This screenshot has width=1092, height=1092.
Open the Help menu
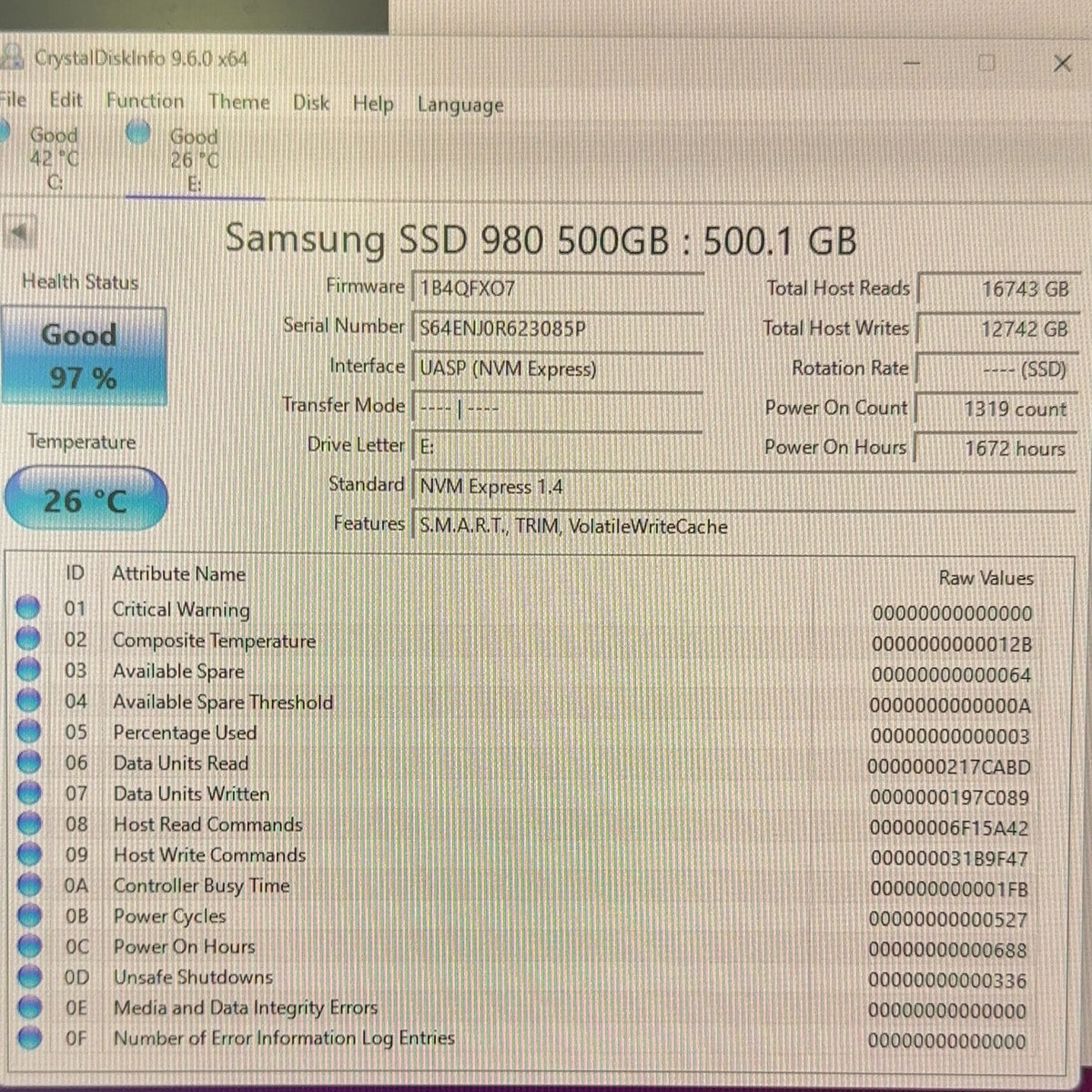(373, 104)
